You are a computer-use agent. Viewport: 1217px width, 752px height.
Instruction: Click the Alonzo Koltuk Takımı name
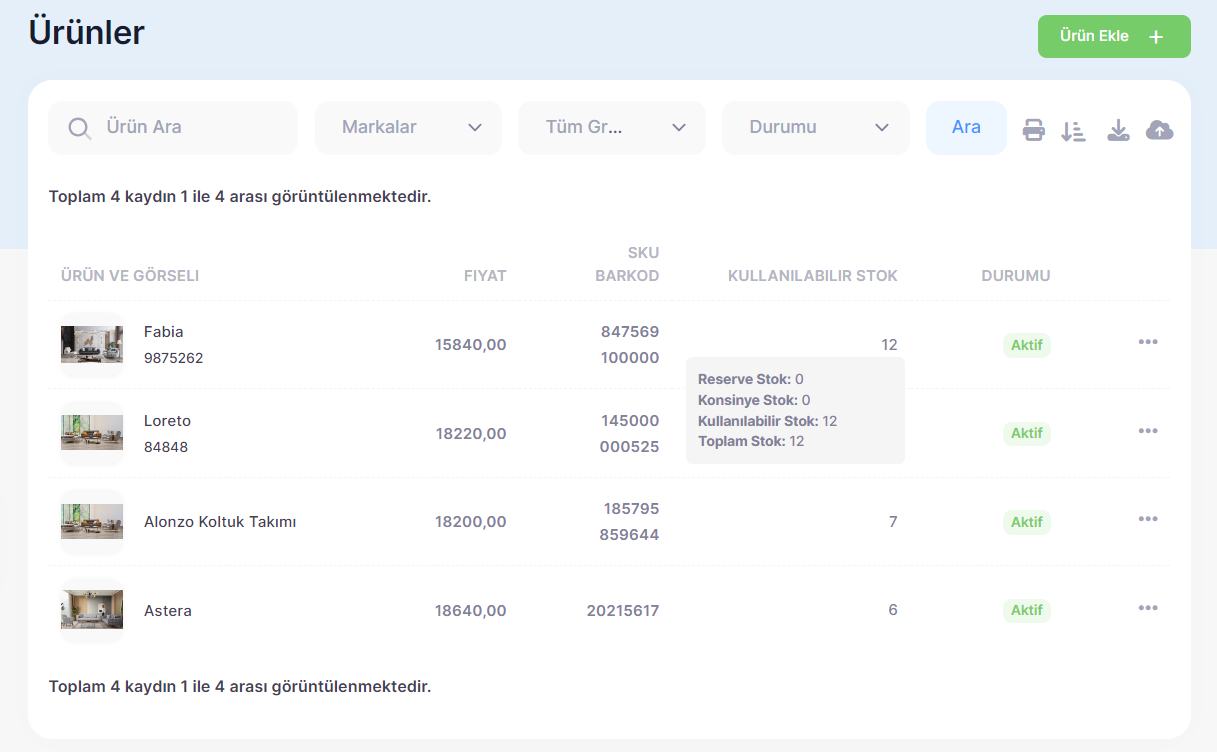pos(220,522)
